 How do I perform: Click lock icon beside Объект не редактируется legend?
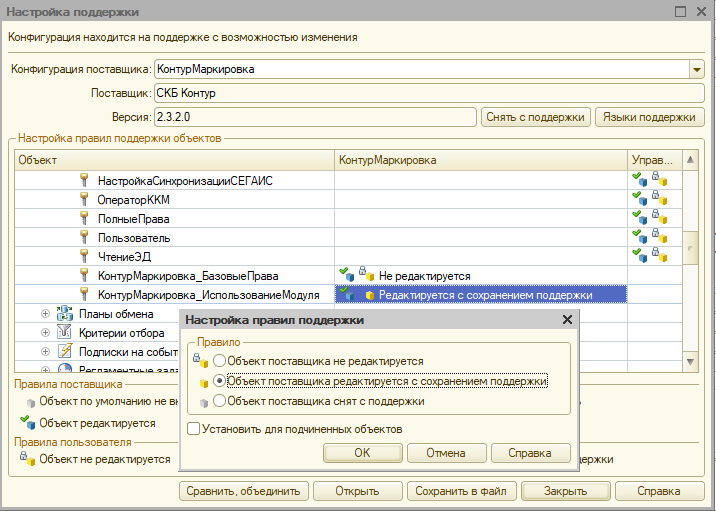[27, 458]
